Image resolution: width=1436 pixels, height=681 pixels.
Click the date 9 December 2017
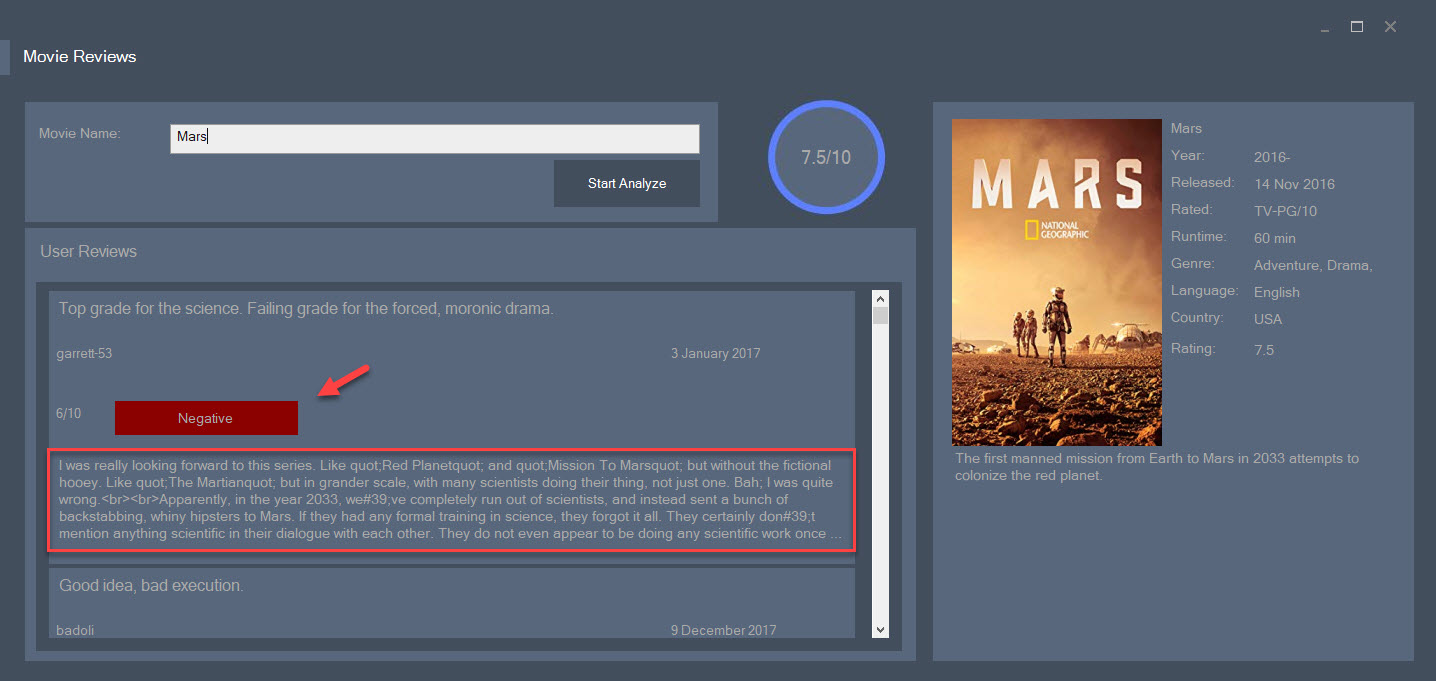tap(723, 630)
